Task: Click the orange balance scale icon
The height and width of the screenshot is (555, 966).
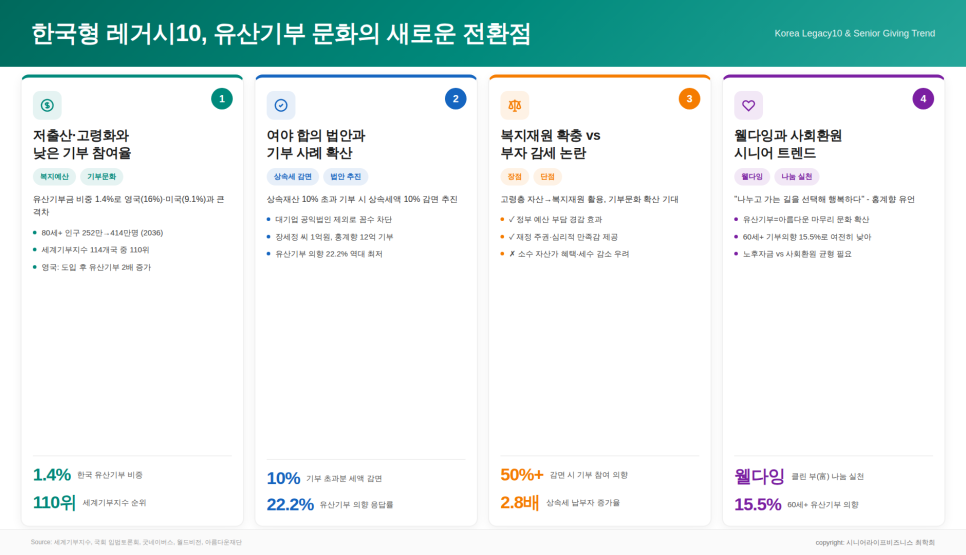Action: pyautogui.click(x=515, y=105)
